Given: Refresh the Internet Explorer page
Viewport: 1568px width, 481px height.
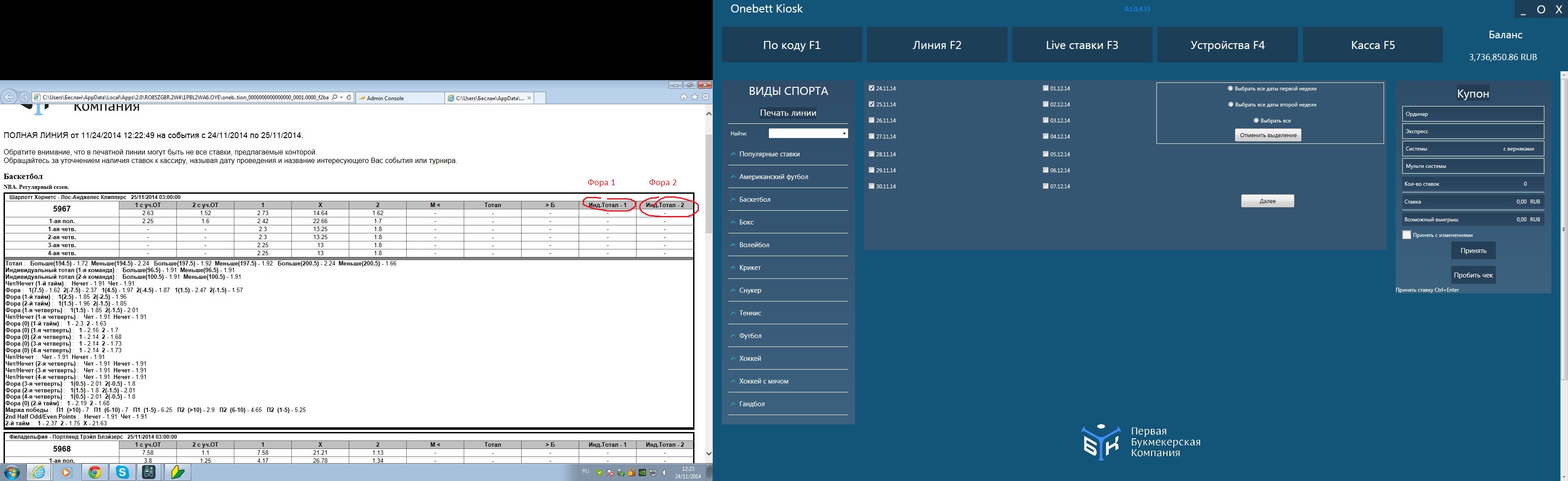Looking at the screenshot, I should click(x=349, y=98).
